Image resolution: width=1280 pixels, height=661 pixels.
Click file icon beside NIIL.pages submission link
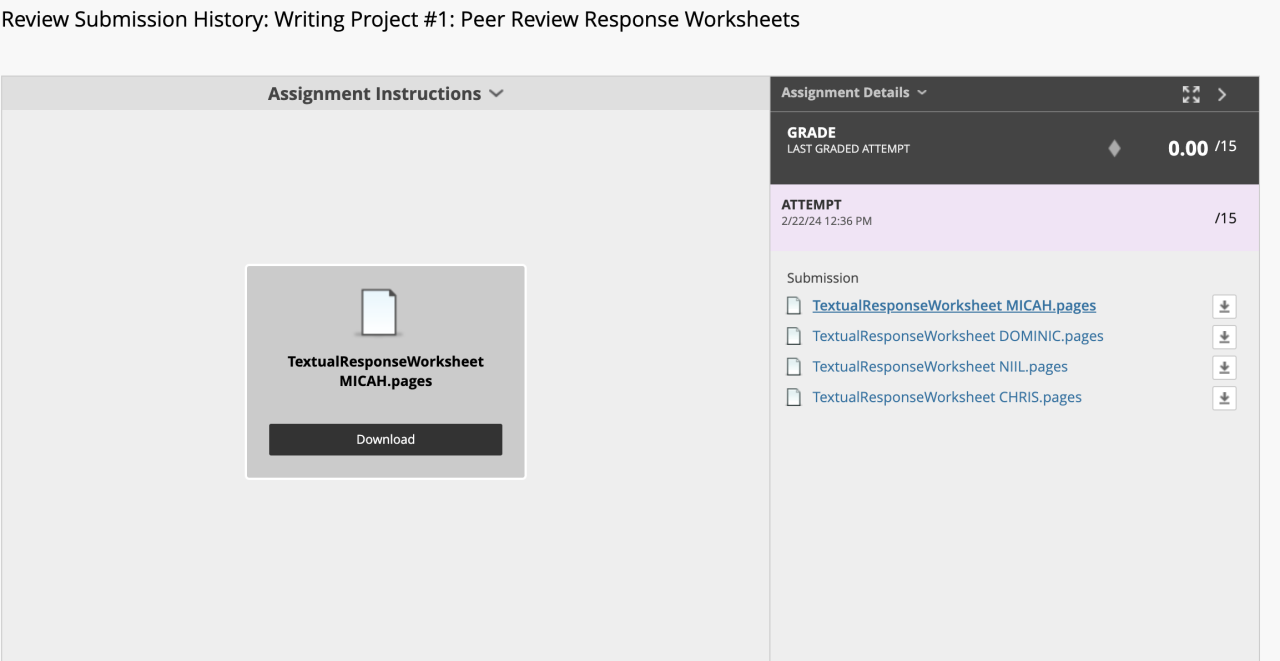(x=794, y=367)
